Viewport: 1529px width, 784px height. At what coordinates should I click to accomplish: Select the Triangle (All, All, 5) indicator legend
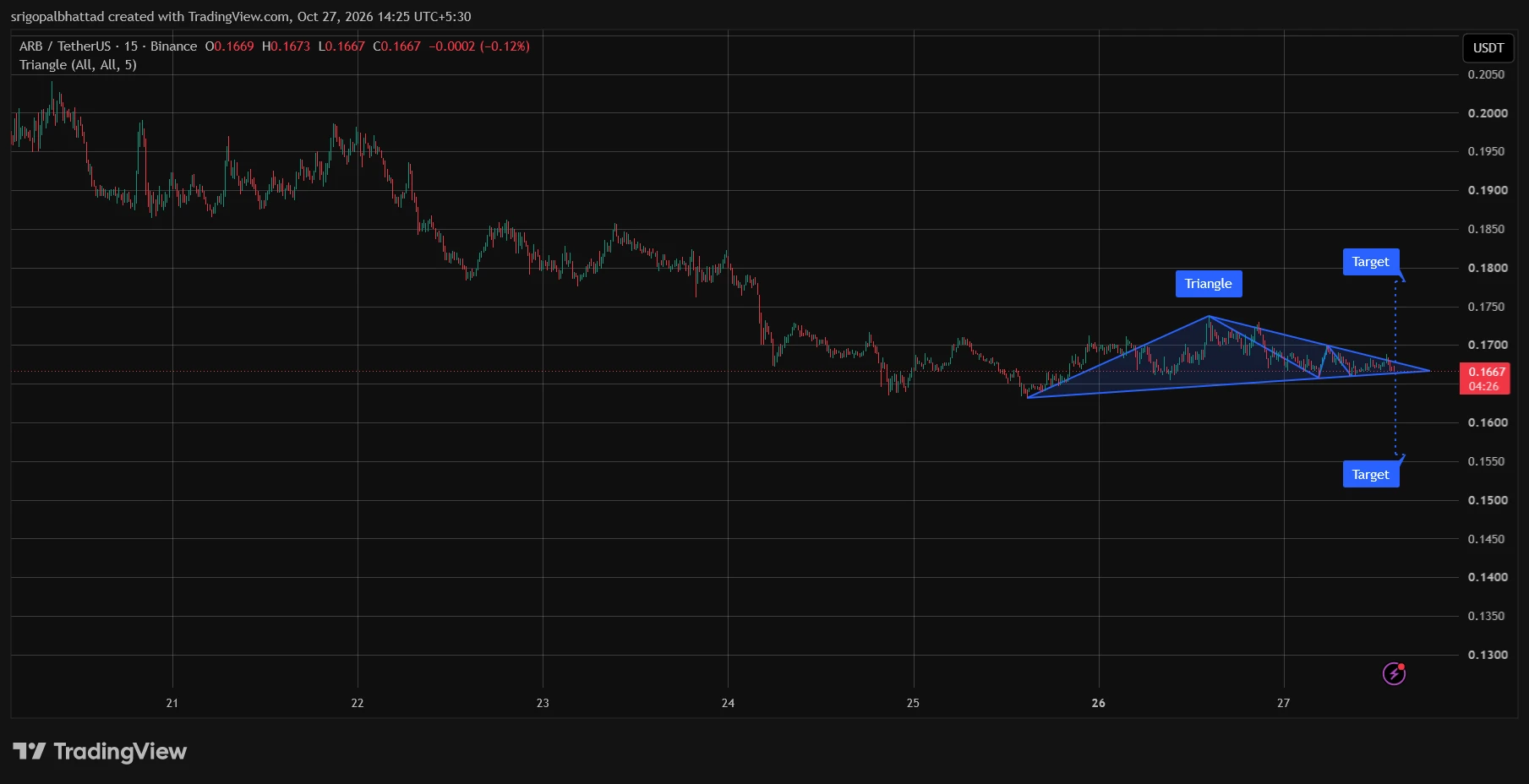coord(78,65)
